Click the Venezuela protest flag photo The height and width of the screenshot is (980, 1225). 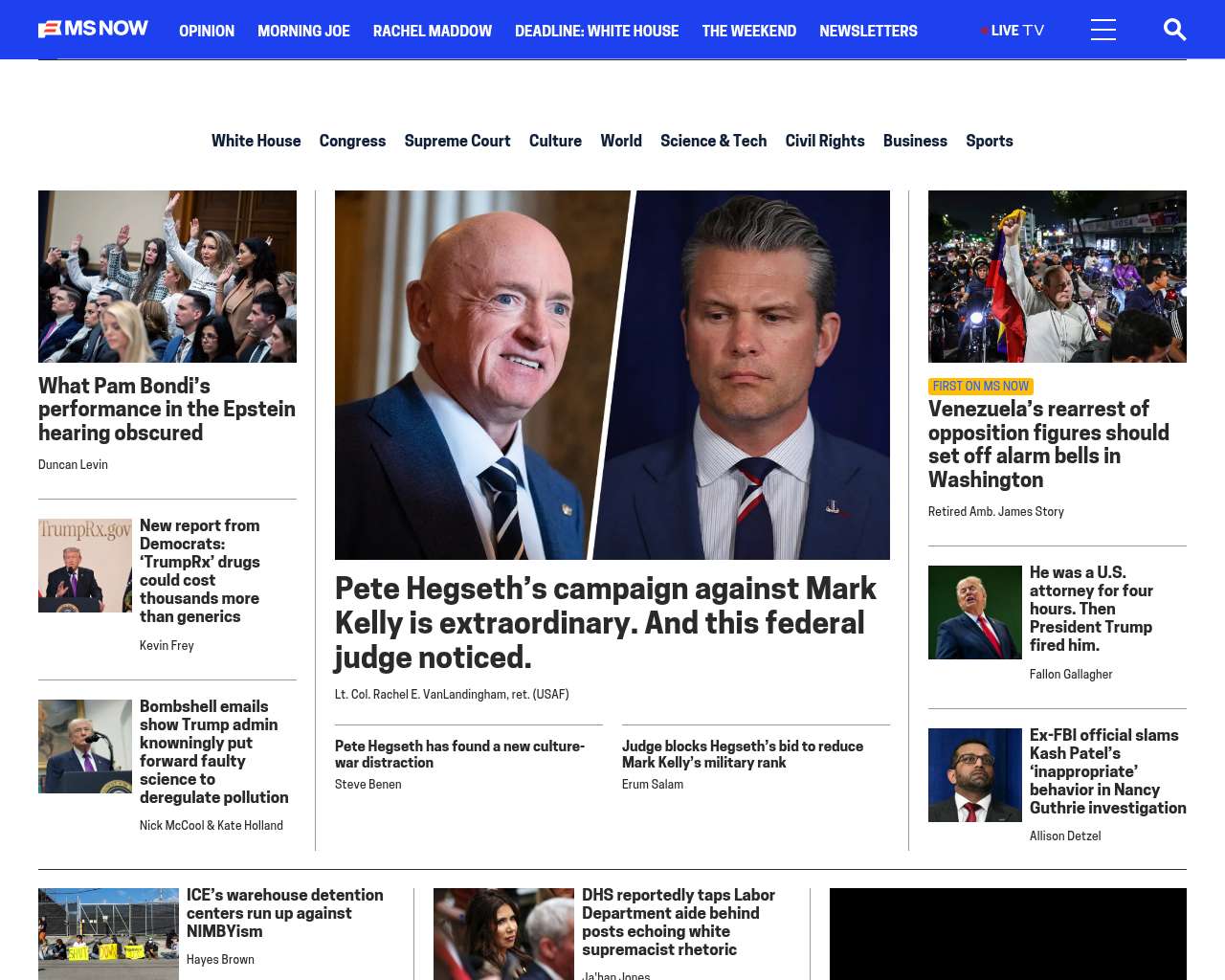point(1057,277)
